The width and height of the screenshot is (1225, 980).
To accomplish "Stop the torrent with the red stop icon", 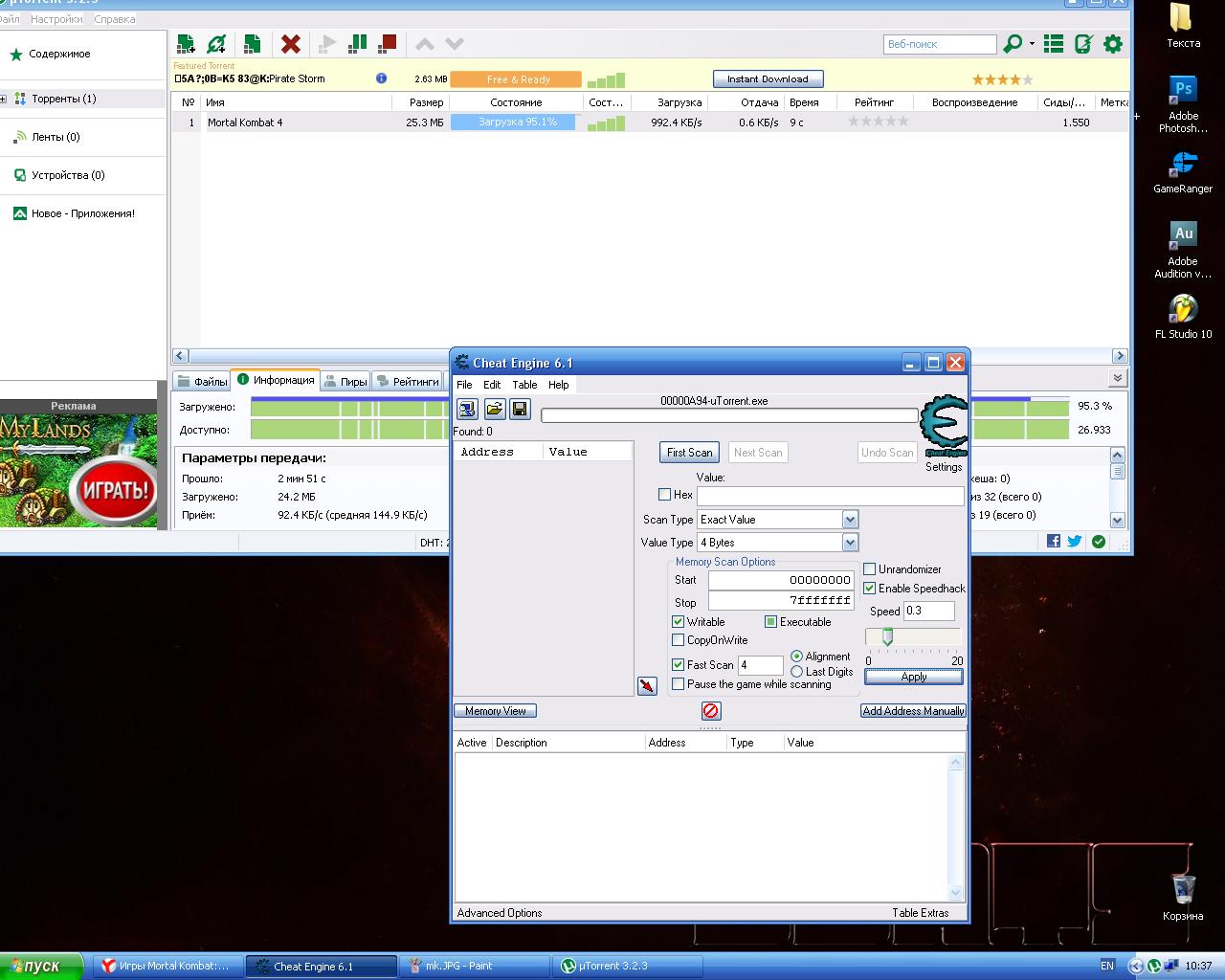I will tap(388, 43).
